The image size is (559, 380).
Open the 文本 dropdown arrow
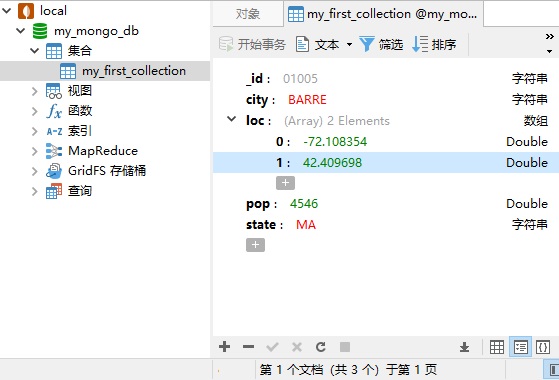349,45
